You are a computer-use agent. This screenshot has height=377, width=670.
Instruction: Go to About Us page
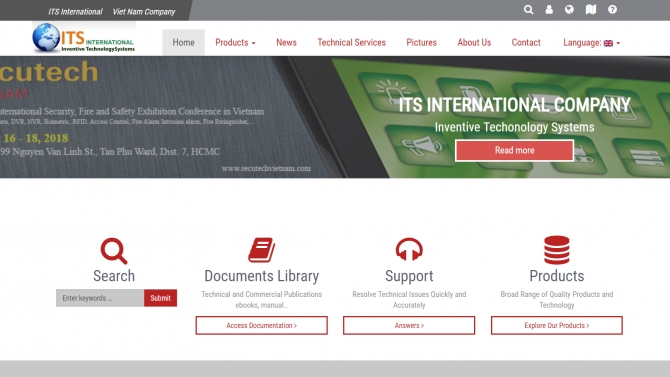pyautogui.click(x=474, y=42)
